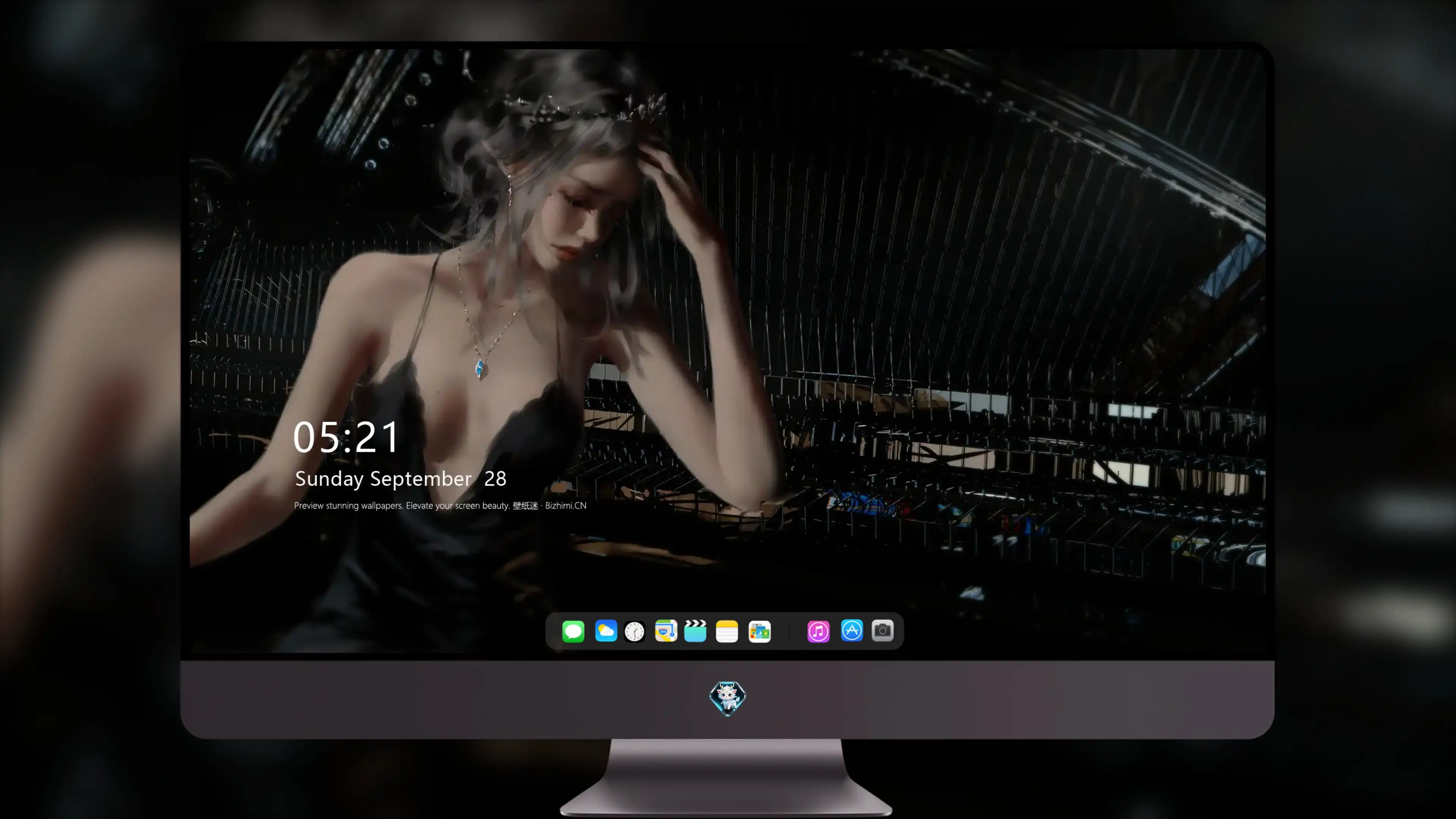Click the 05:21 clock display
The width and height of the screenshot is (1456, 819).
click(x=346, y=438)
